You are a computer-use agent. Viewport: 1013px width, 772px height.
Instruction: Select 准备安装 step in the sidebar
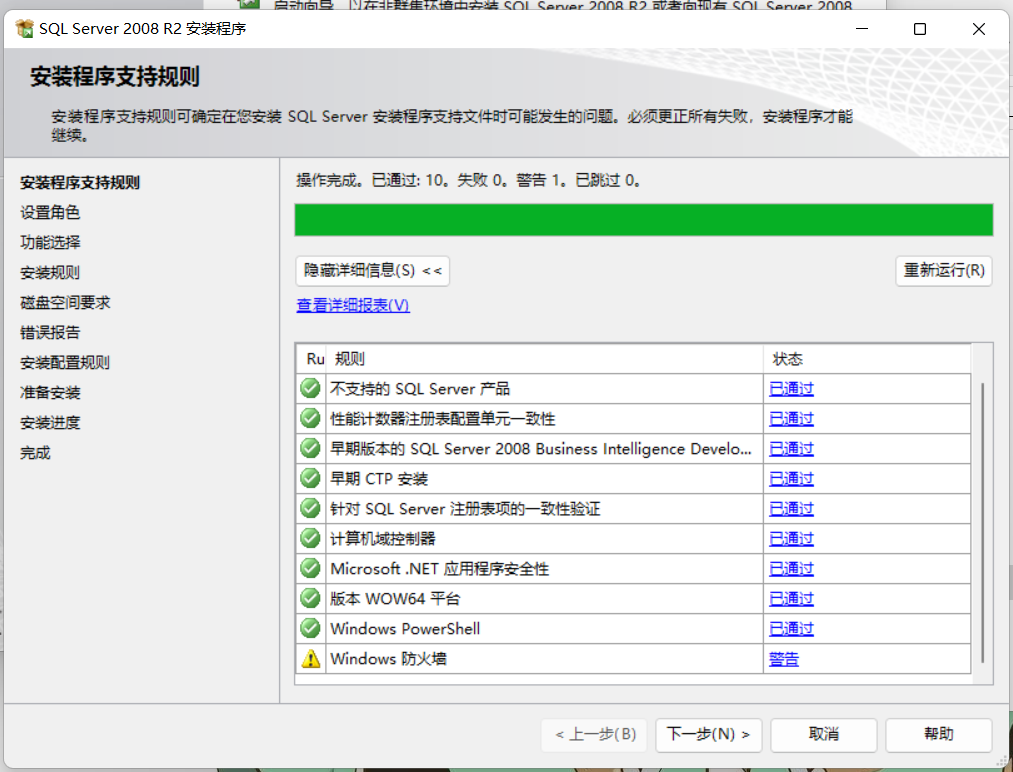tap(50, 393)
